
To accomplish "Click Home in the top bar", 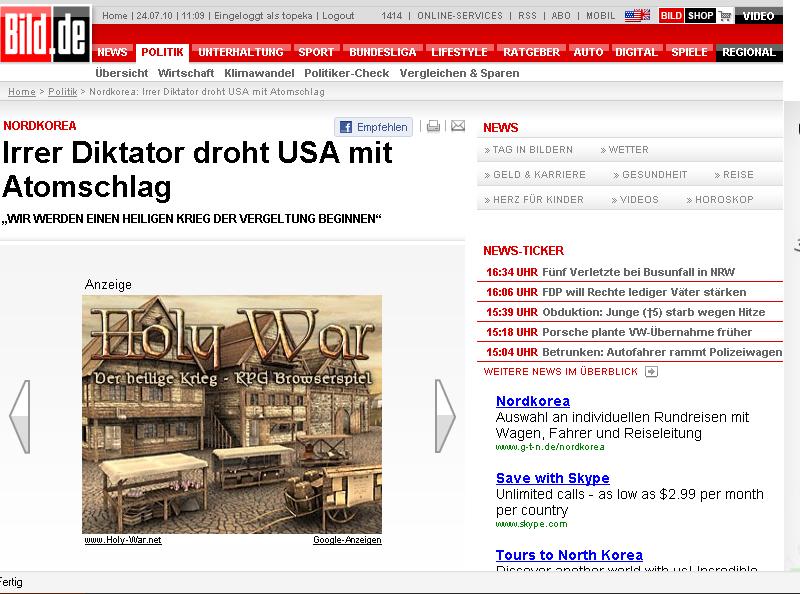I will [114, 16].
